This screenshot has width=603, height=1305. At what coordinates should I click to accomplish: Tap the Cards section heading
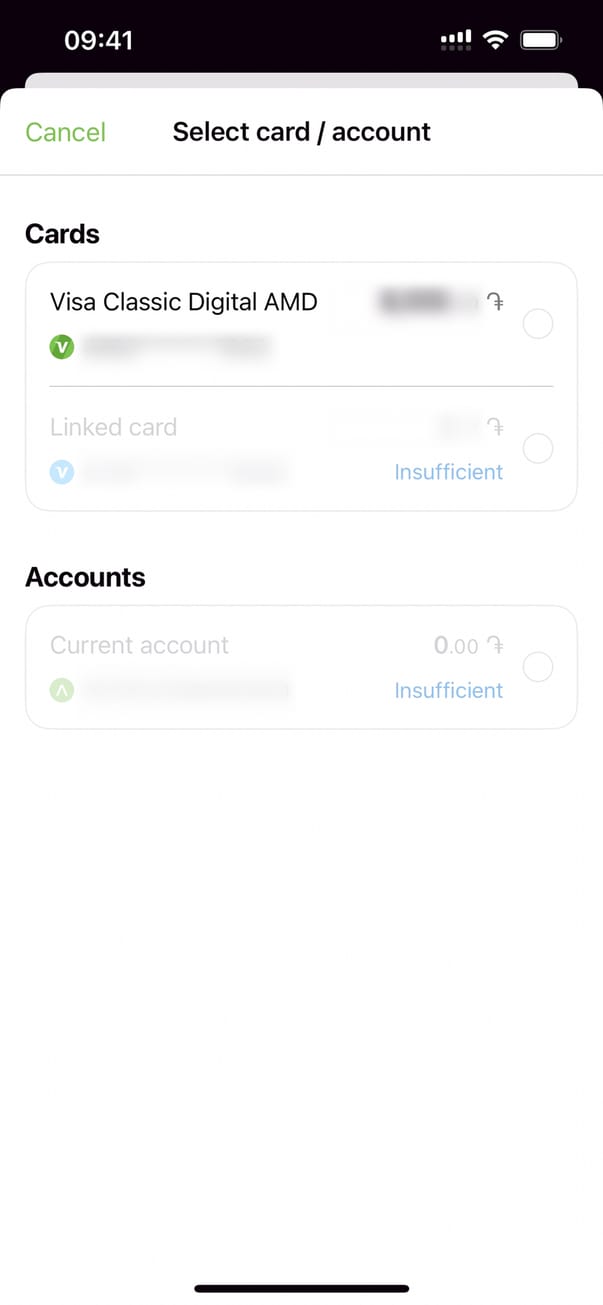pos(62,234)
